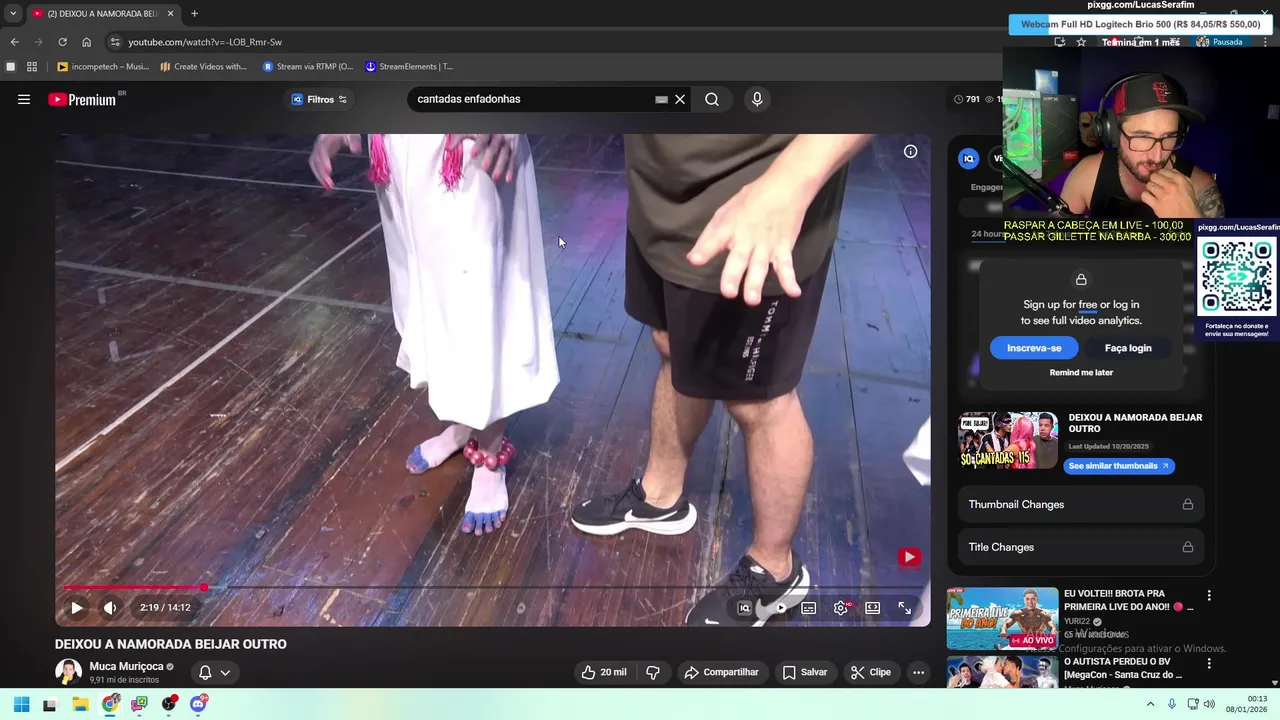Image resolution: width=1280 pixels, height=720 pixels.
Task: Go to browser home page
Action: click(86, 42)
